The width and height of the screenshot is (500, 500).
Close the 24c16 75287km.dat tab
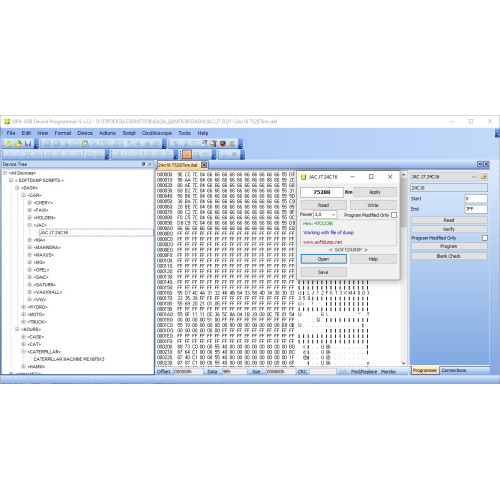pos(204,165)
